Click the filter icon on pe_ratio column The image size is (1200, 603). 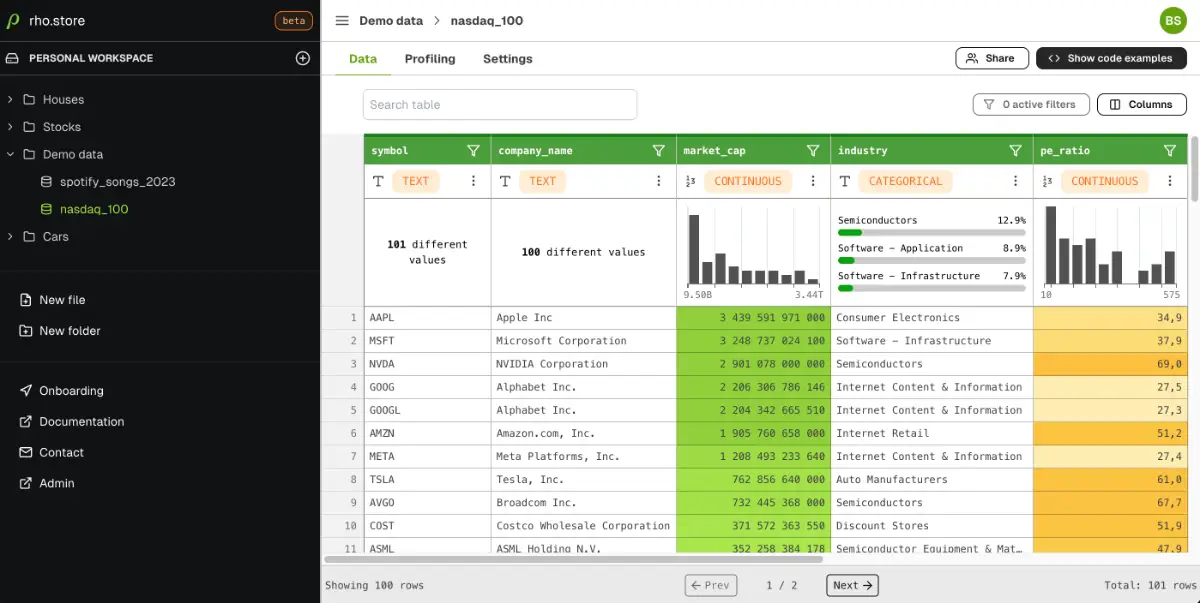pos(1170,151)
